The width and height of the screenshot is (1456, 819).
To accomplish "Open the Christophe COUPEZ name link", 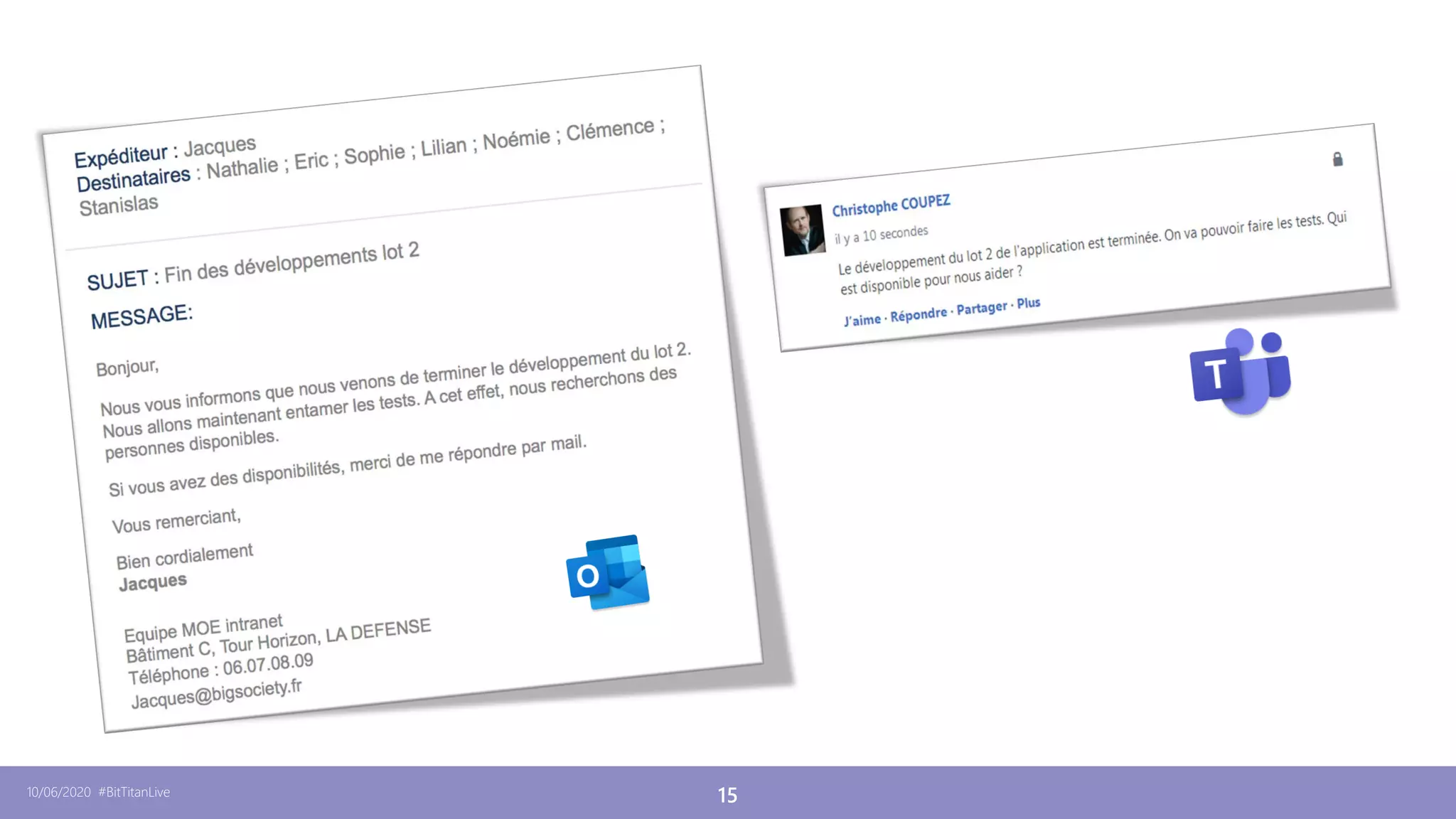I will (x=891, y=205).
